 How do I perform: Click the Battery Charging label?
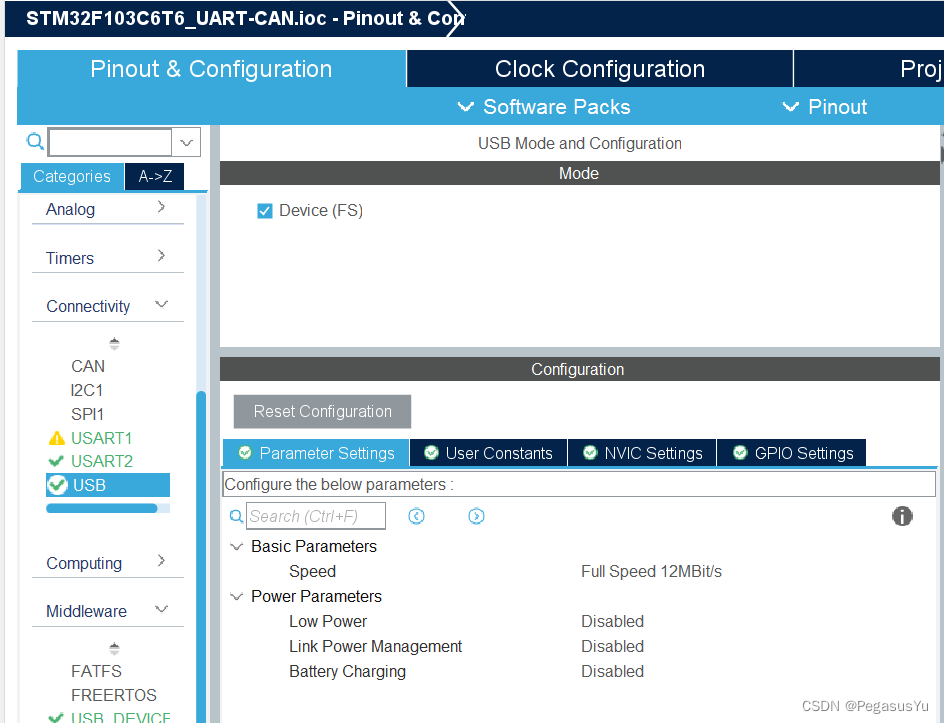347,671
